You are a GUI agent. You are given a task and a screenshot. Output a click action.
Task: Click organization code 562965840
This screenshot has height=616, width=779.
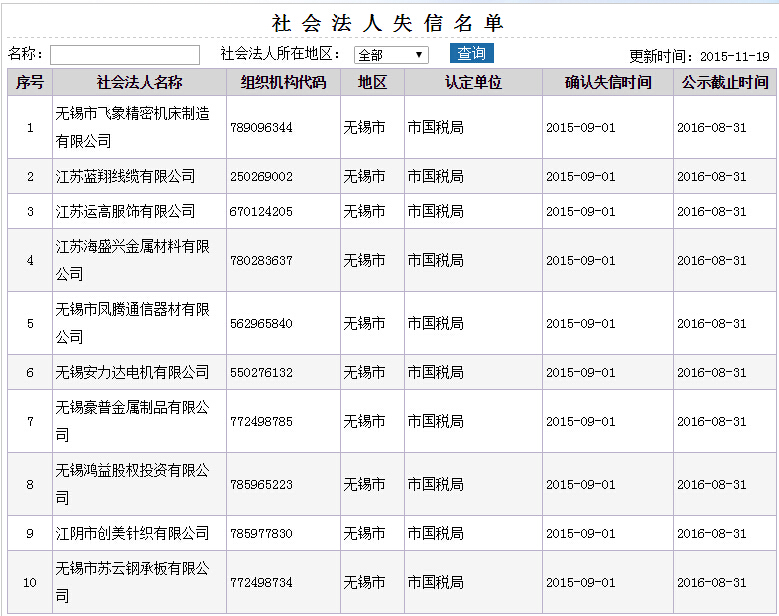[x=261, y=323]
